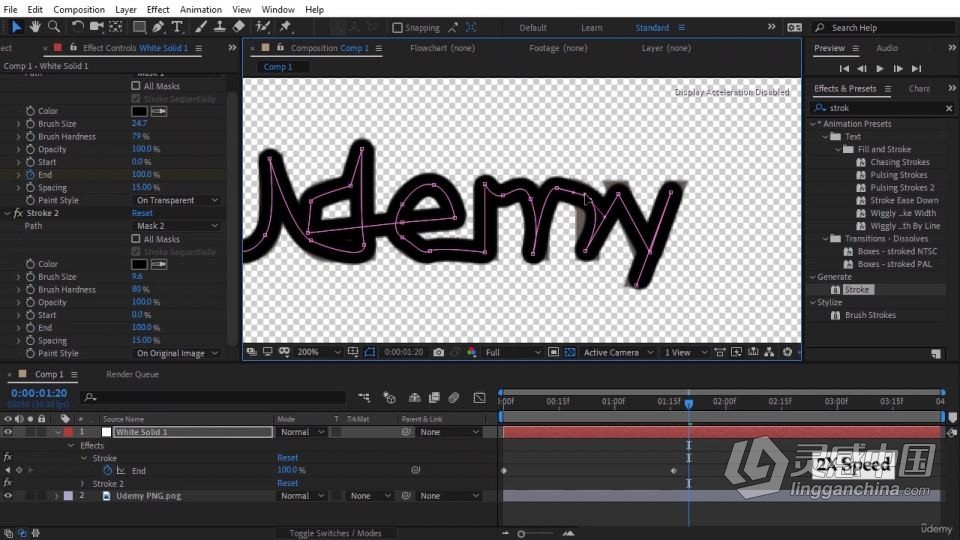Check All Masks under Stroke 1

click(136, 86)
